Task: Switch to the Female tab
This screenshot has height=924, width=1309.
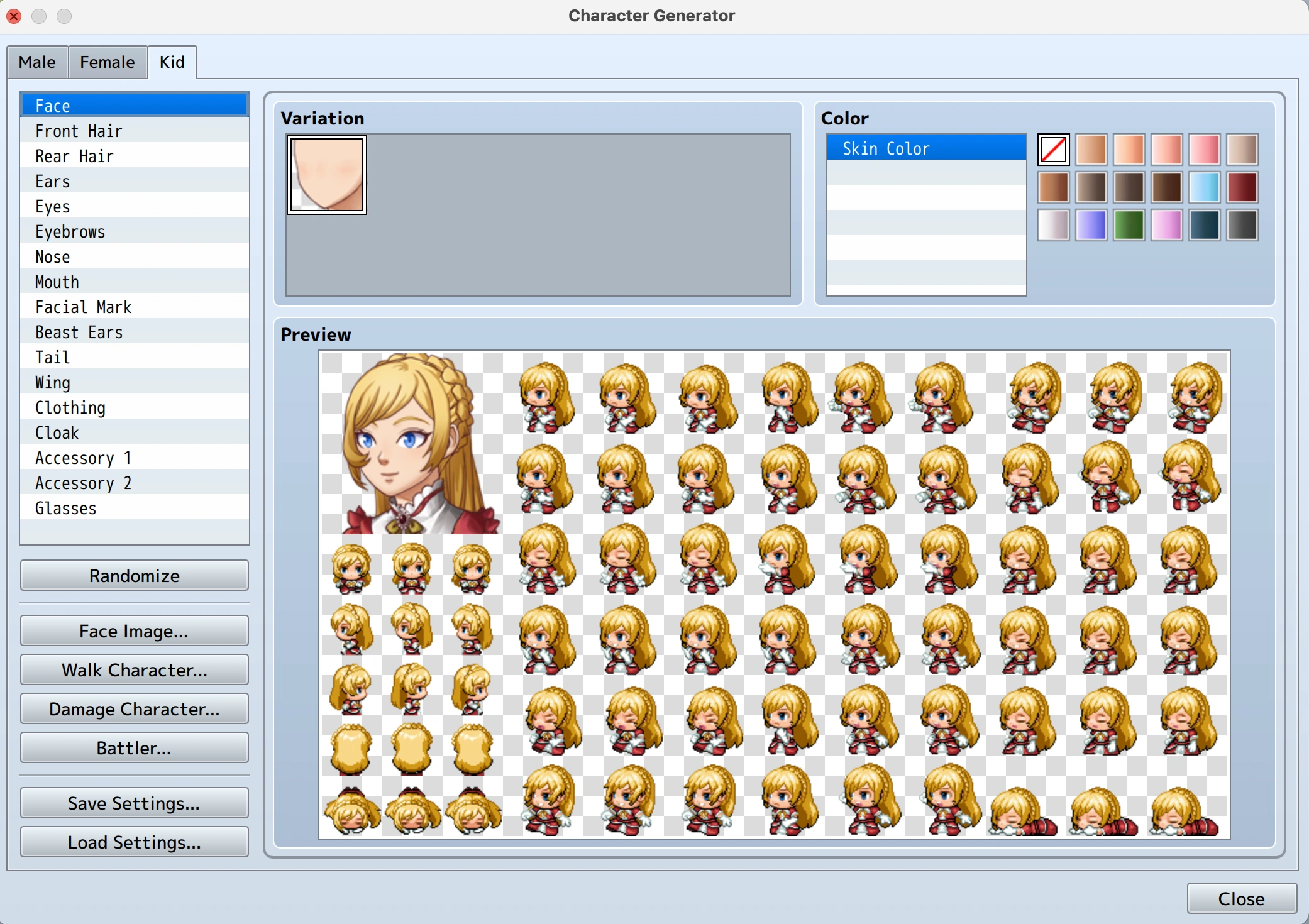Action: click(108, 62)
